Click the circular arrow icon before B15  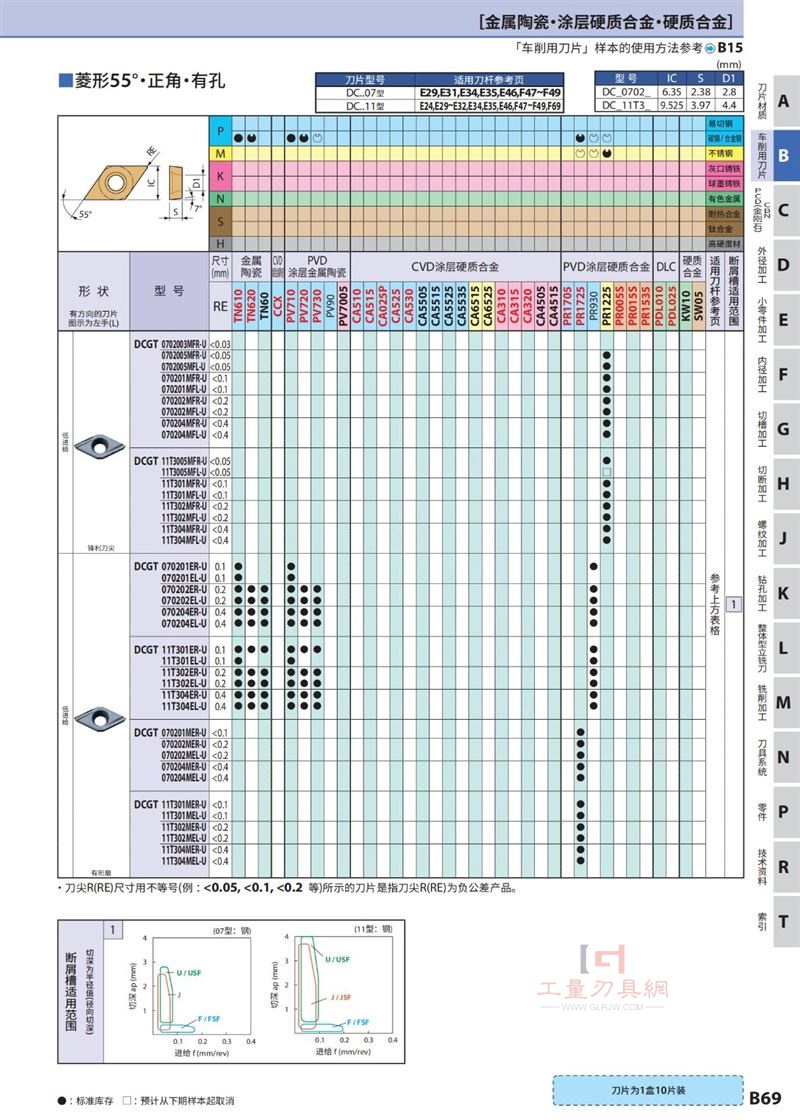[x=710, y=49]
